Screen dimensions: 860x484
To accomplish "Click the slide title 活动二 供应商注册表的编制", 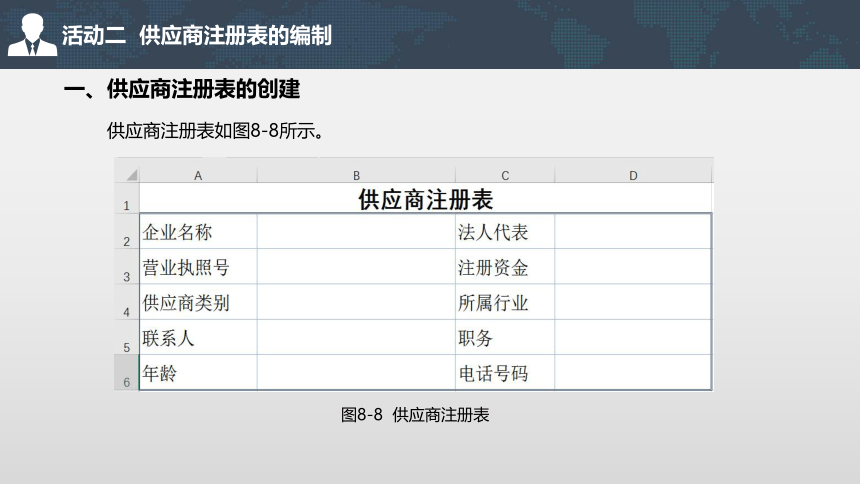I will tap(196, 36).
